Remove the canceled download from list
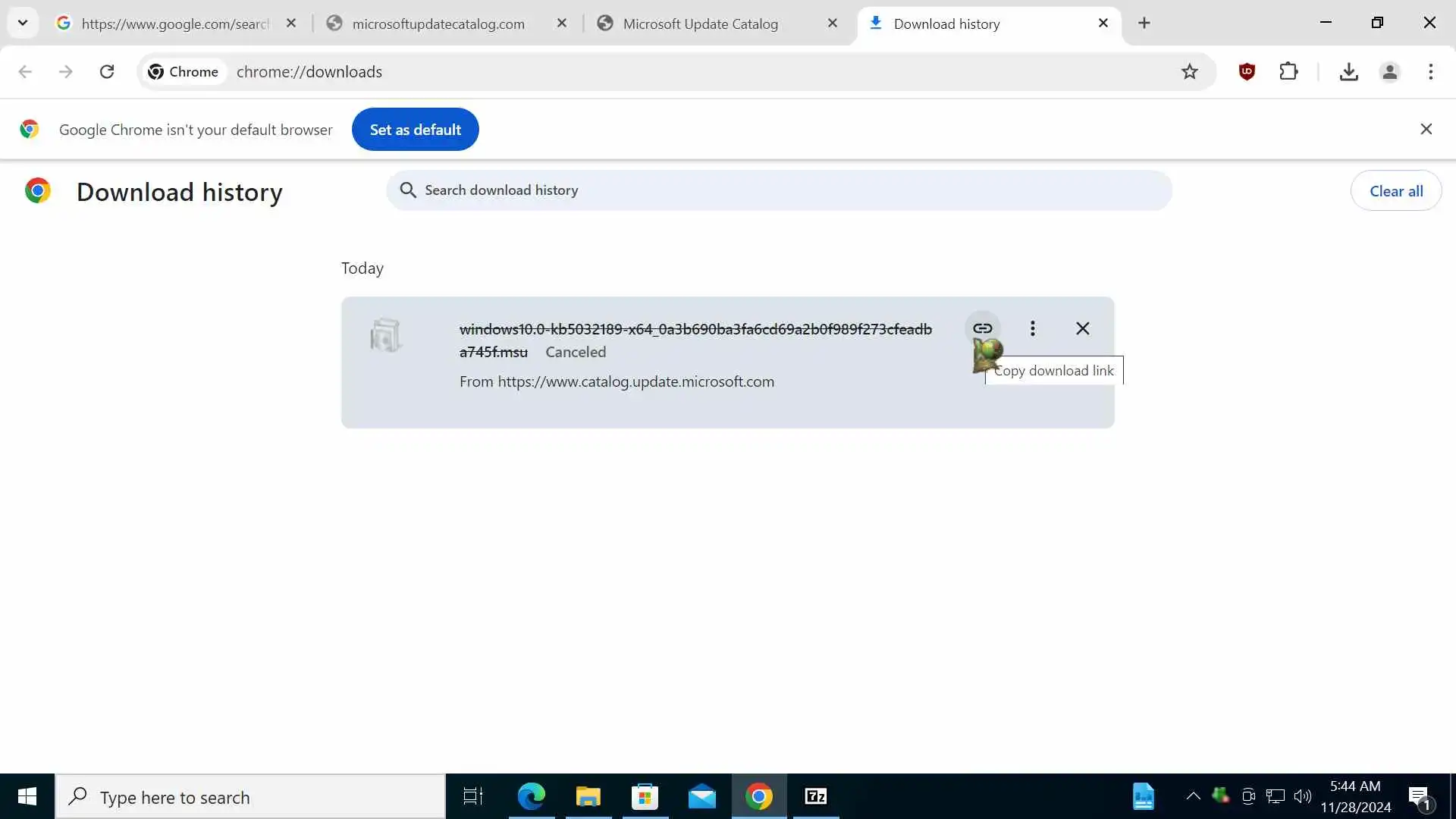Viewport: 1456px width, 819px height. click(1082, 328)
